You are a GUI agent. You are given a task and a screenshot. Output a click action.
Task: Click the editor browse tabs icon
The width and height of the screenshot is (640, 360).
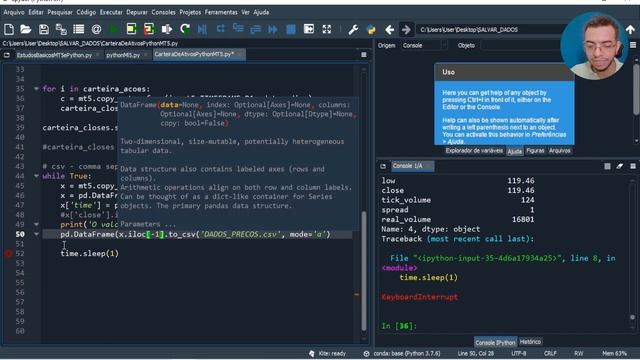point(7,55)
